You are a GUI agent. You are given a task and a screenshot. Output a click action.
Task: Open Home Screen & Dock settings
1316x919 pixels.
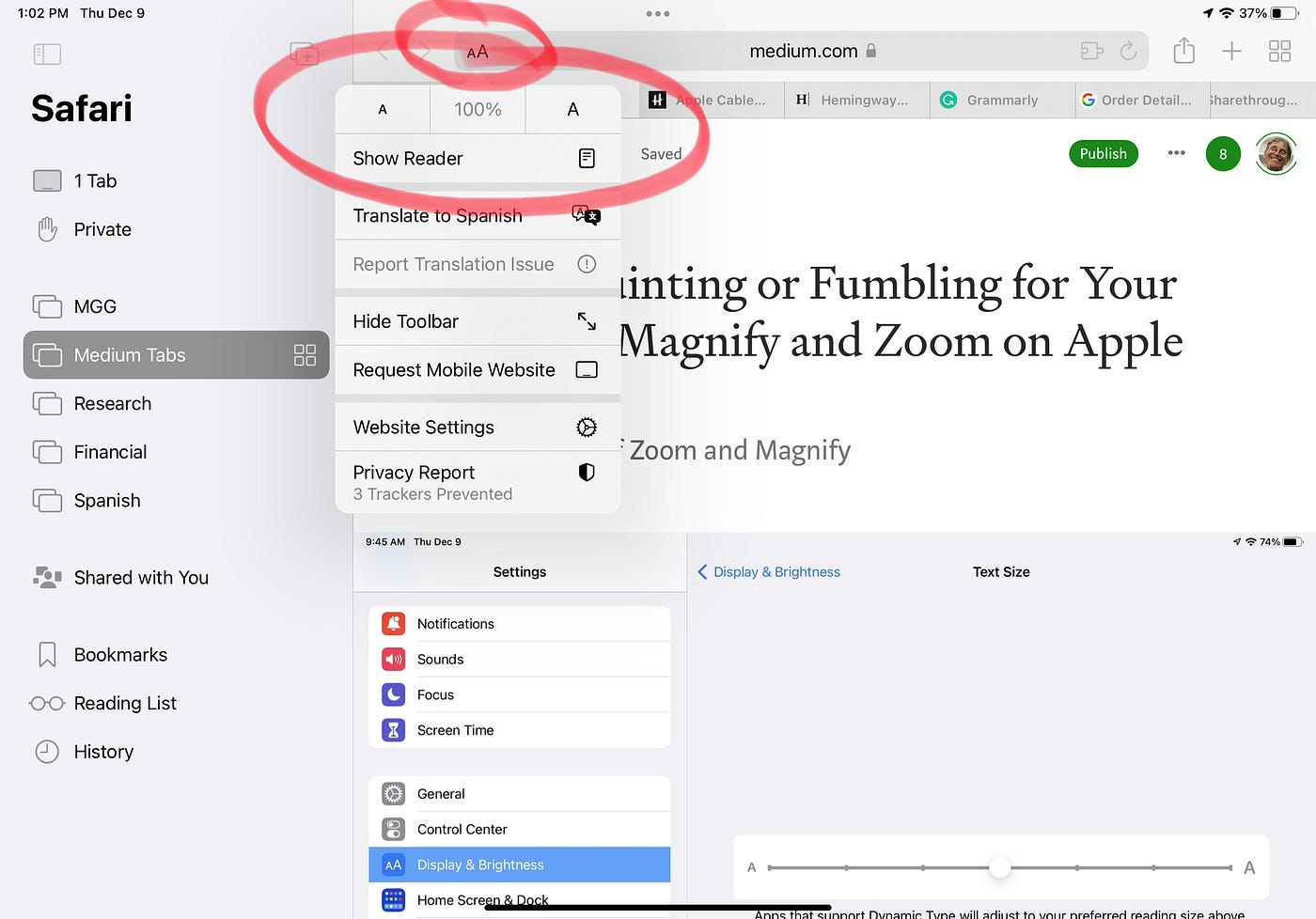520,900
